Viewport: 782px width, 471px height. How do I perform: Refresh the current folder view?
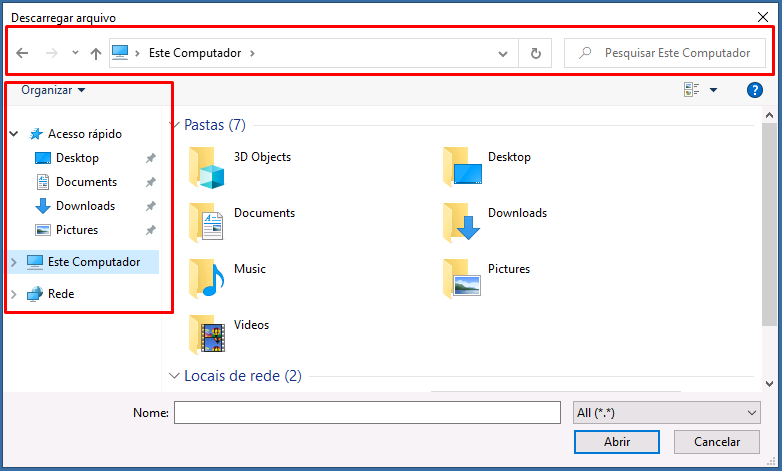pyautogui.click(x=536, y=53)
